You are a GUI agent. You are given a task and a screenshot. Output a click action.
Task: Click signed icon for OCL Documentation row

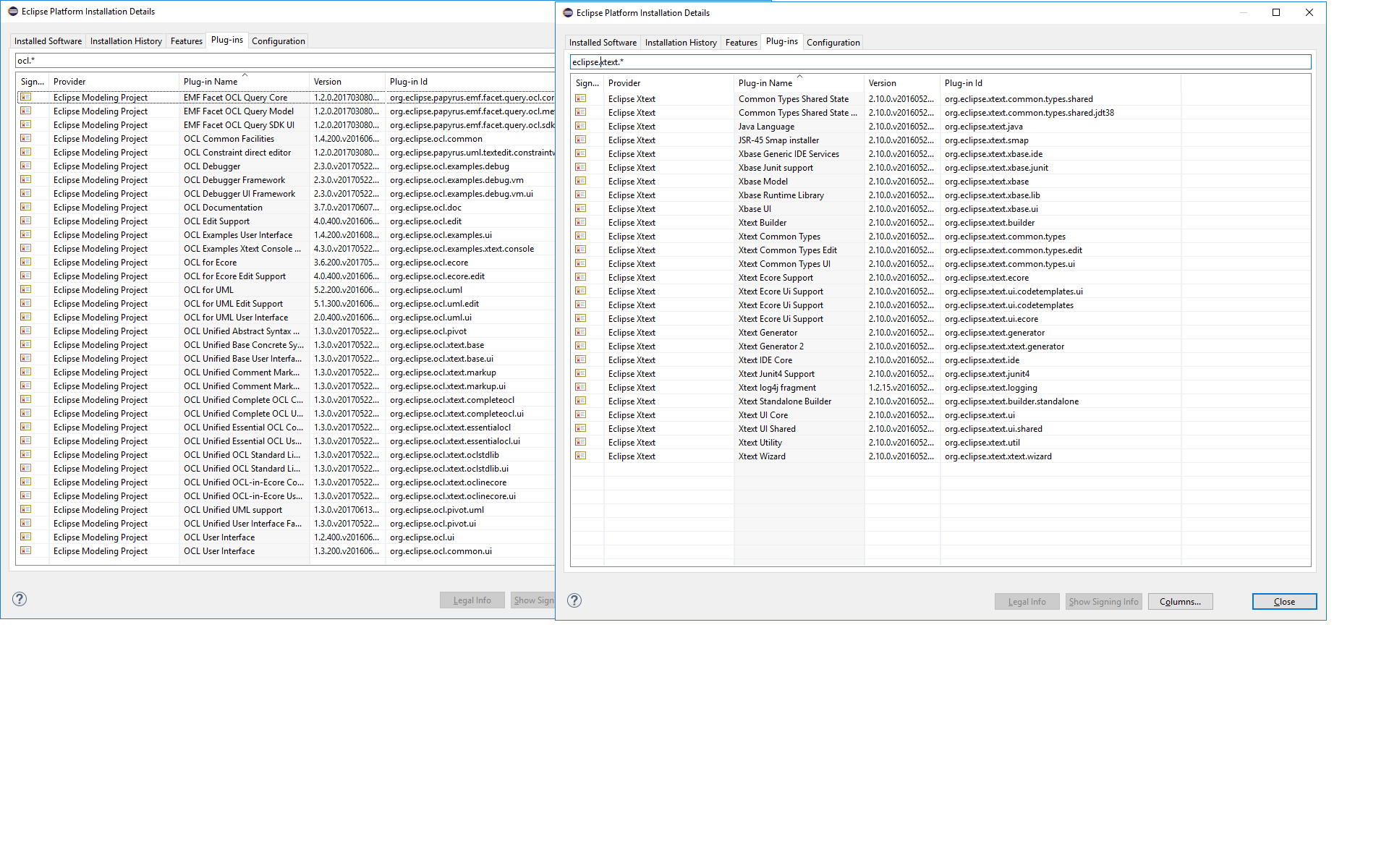tap(25, 207)
